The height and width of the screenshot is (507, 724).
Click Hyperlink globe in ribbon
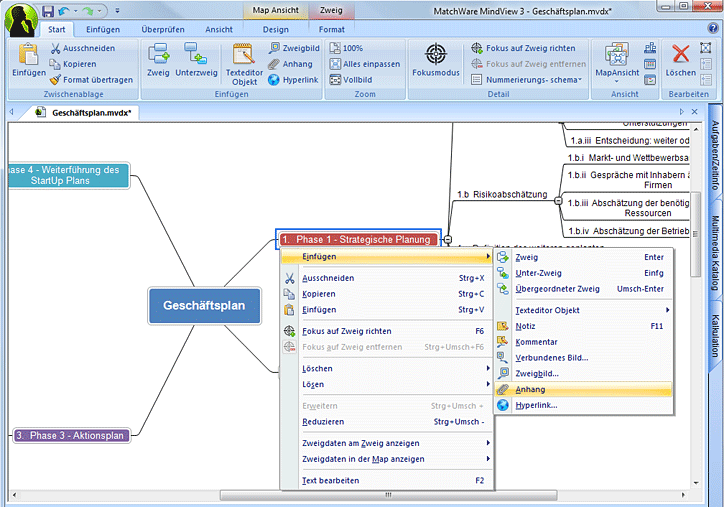(x=294, y=79)
